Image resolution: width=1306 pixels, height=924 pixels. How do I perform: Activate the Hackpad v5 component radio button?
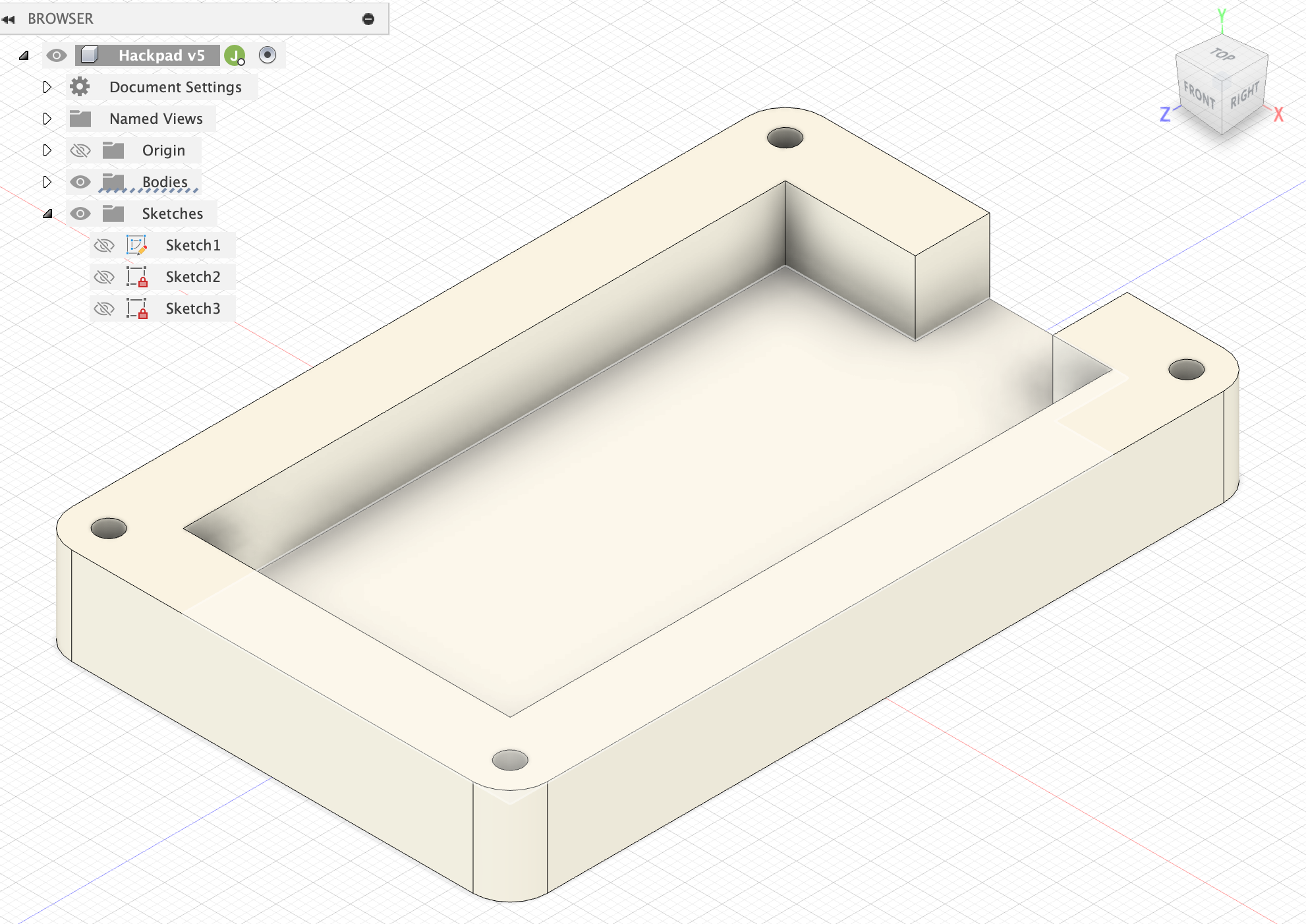(x=268, y=55)
